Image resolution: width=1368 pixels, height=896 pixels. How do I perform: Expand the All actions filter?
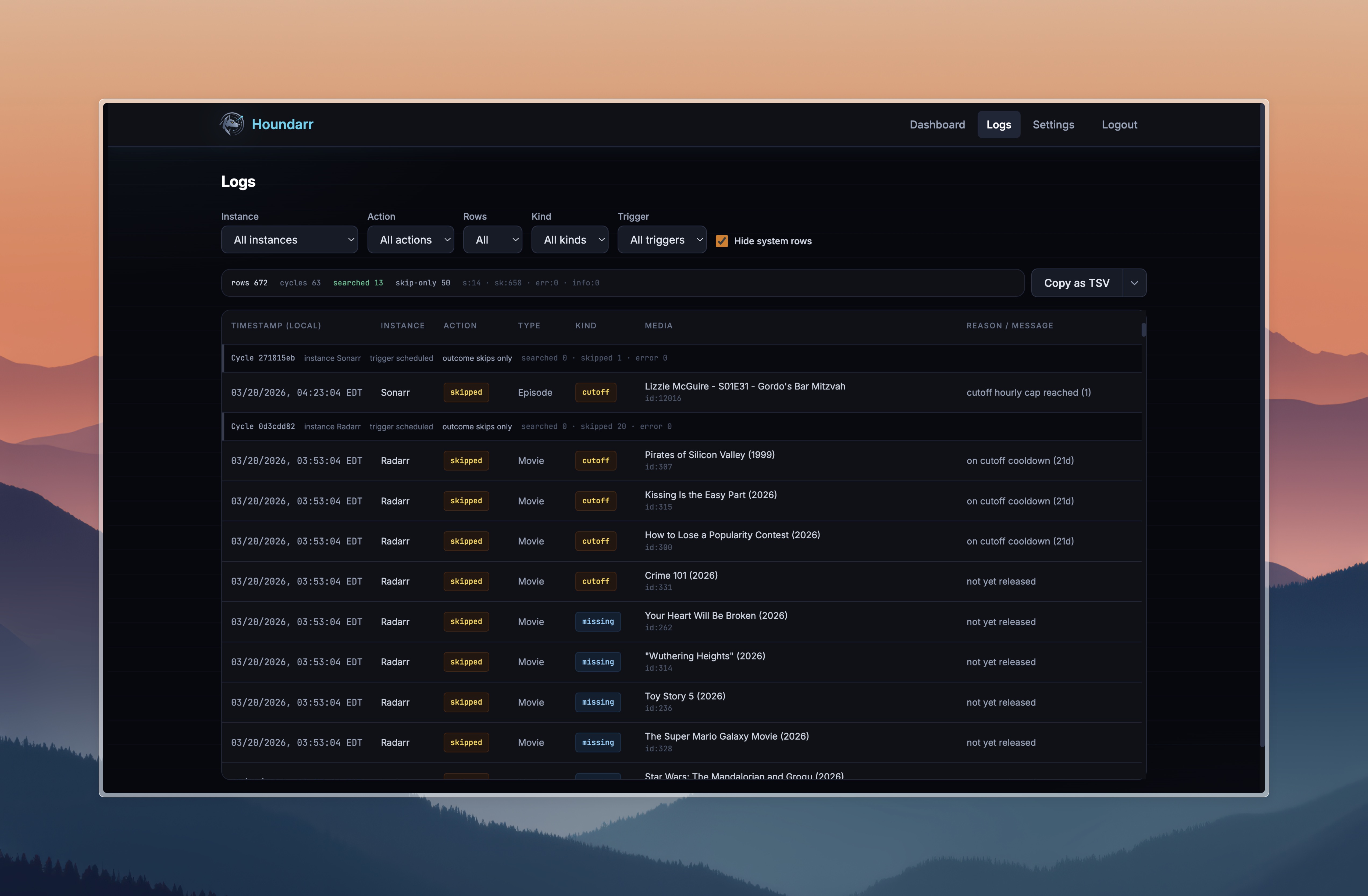point(410,239)
